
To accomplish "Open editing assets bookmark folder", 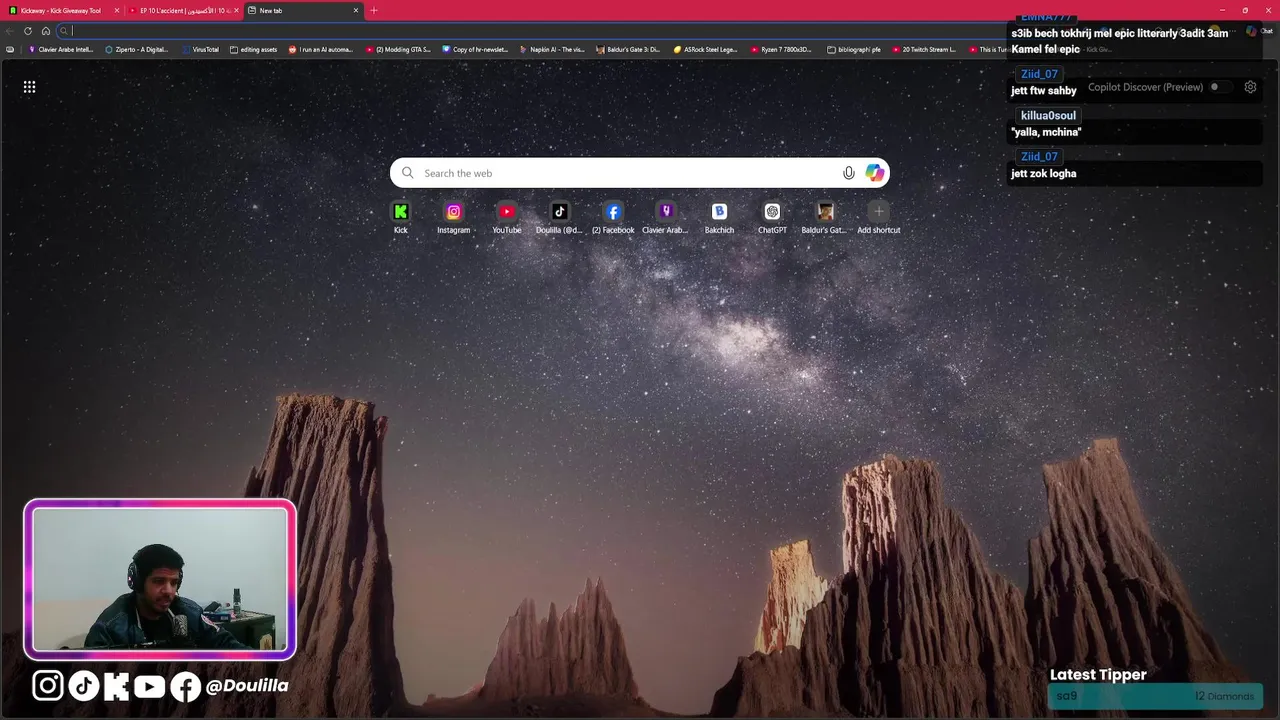I will 254,49.
